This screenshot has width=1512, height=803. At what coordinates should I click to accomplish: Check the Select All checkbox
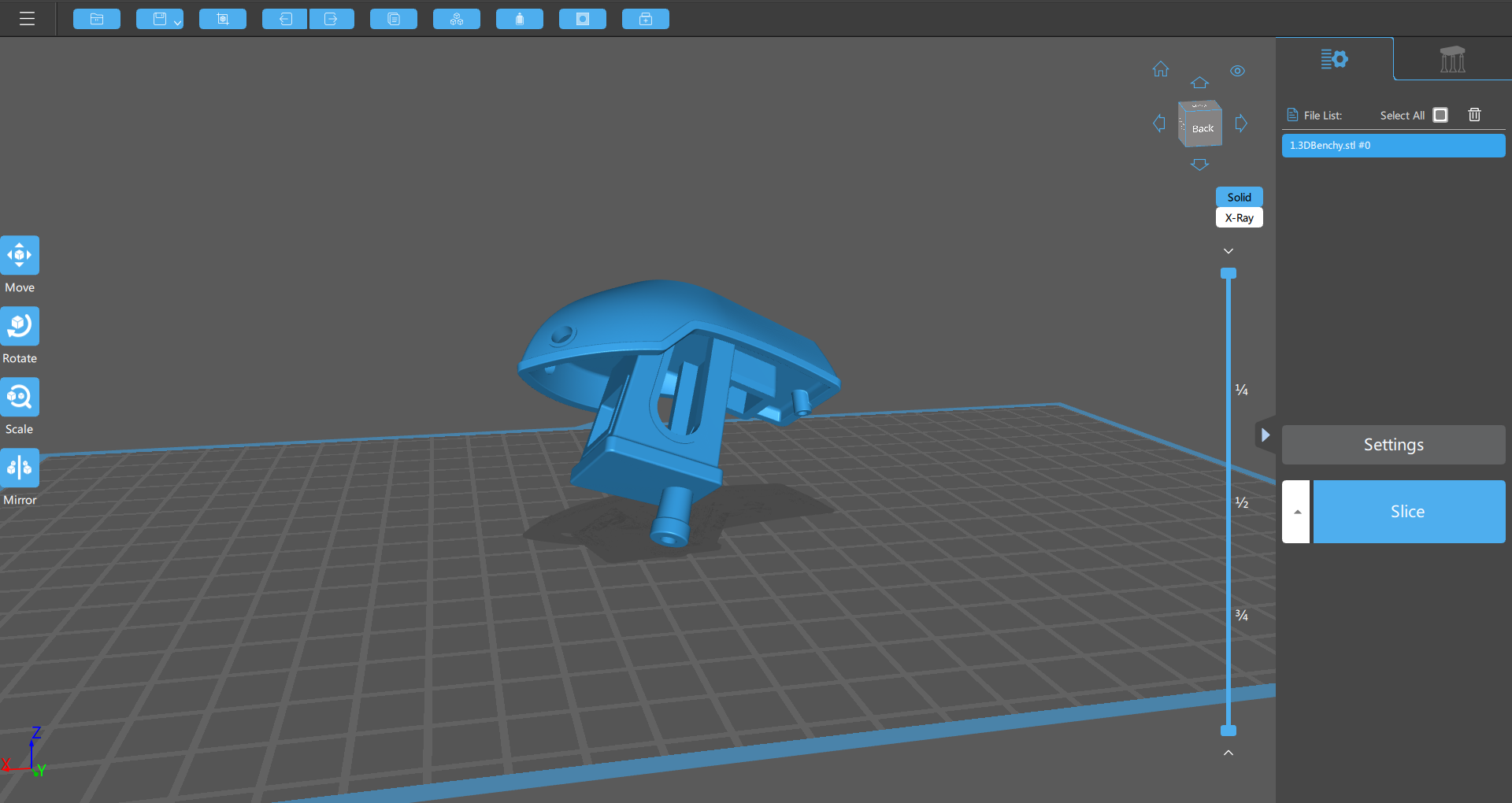pyautogui.click(x=1440, y=115)
